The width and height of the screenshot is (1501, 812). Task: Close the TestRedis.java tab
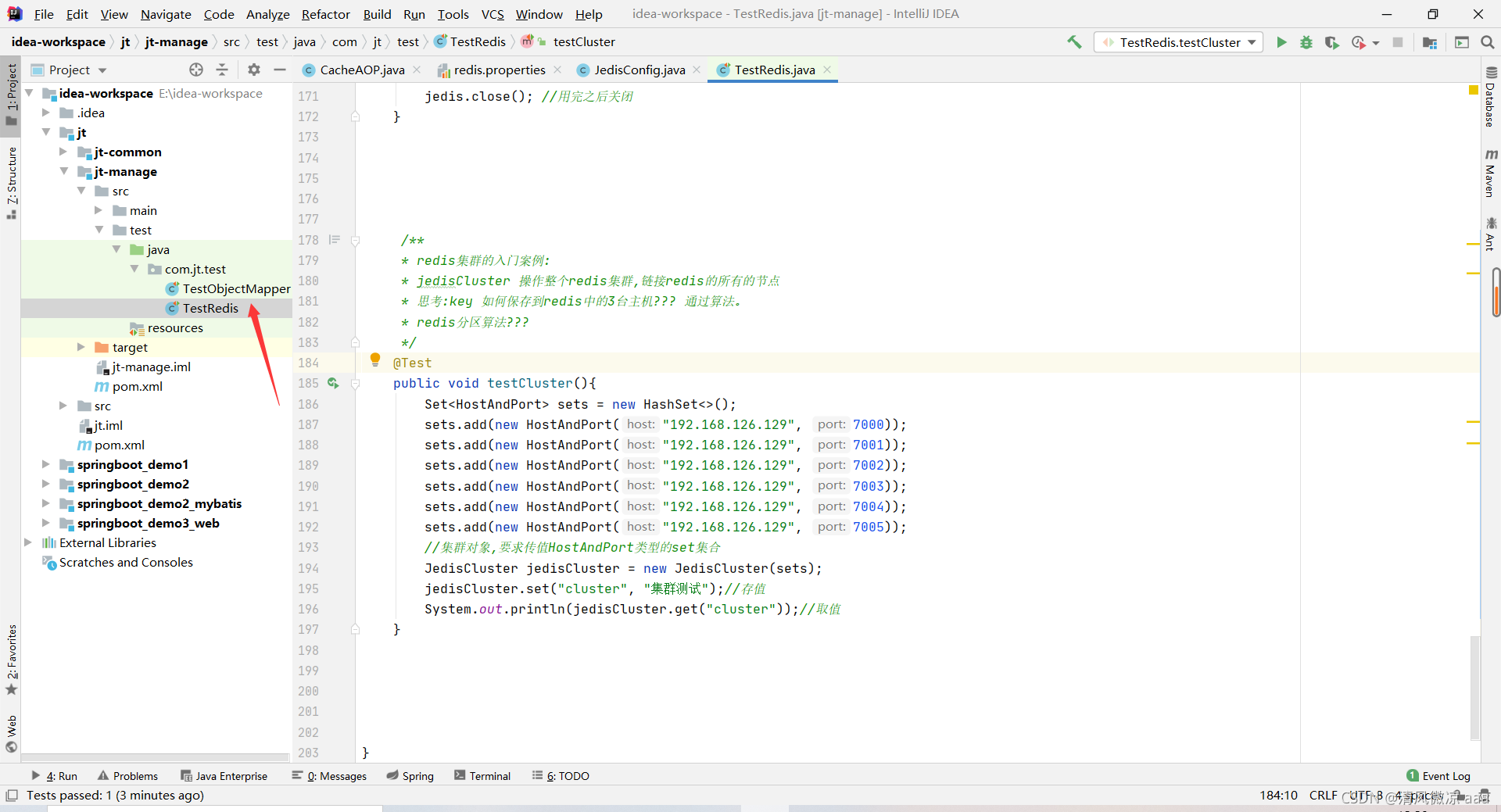(x=827, y=70)
